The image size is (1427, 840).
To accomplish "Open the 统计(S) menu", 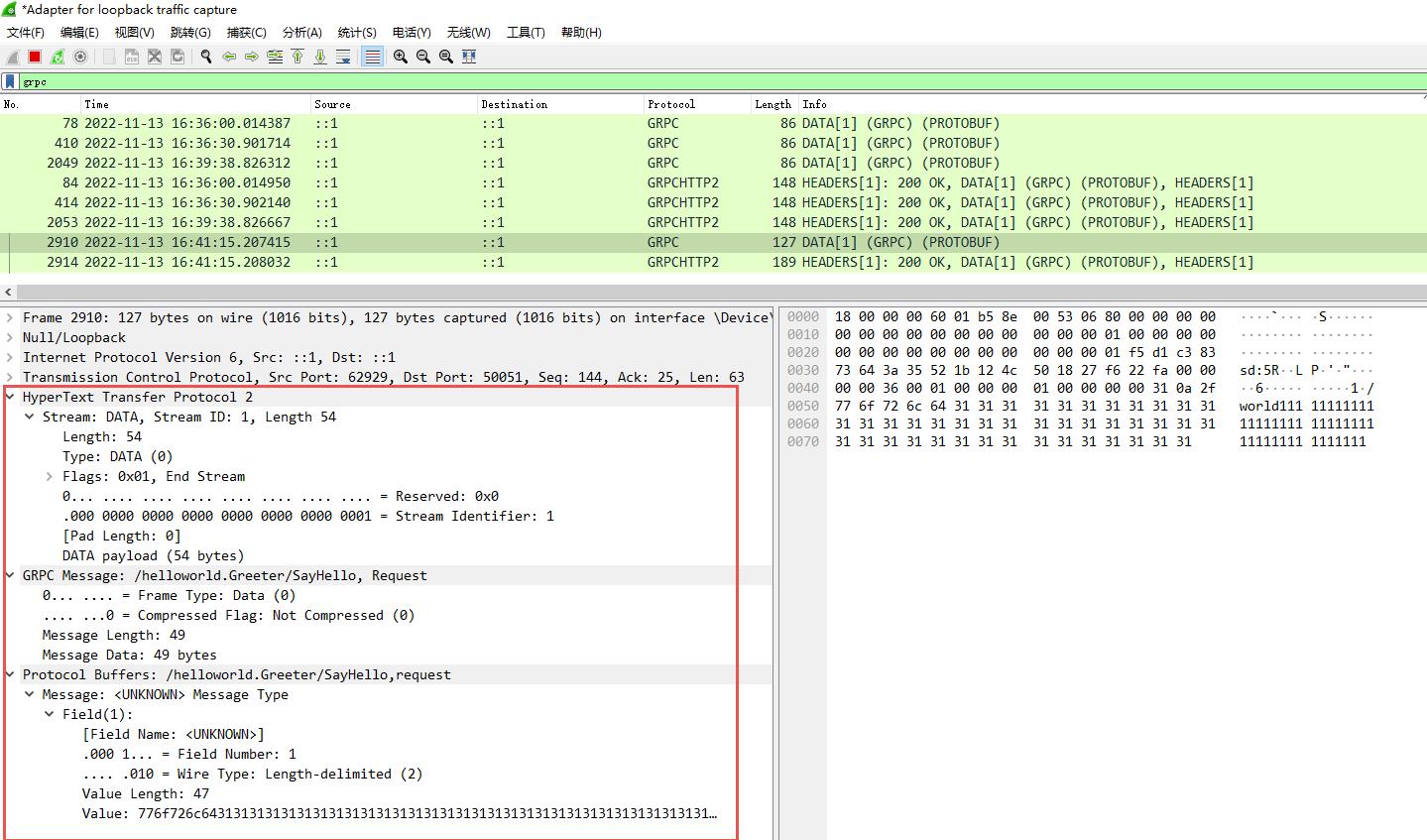I will (x=356, y=32).
